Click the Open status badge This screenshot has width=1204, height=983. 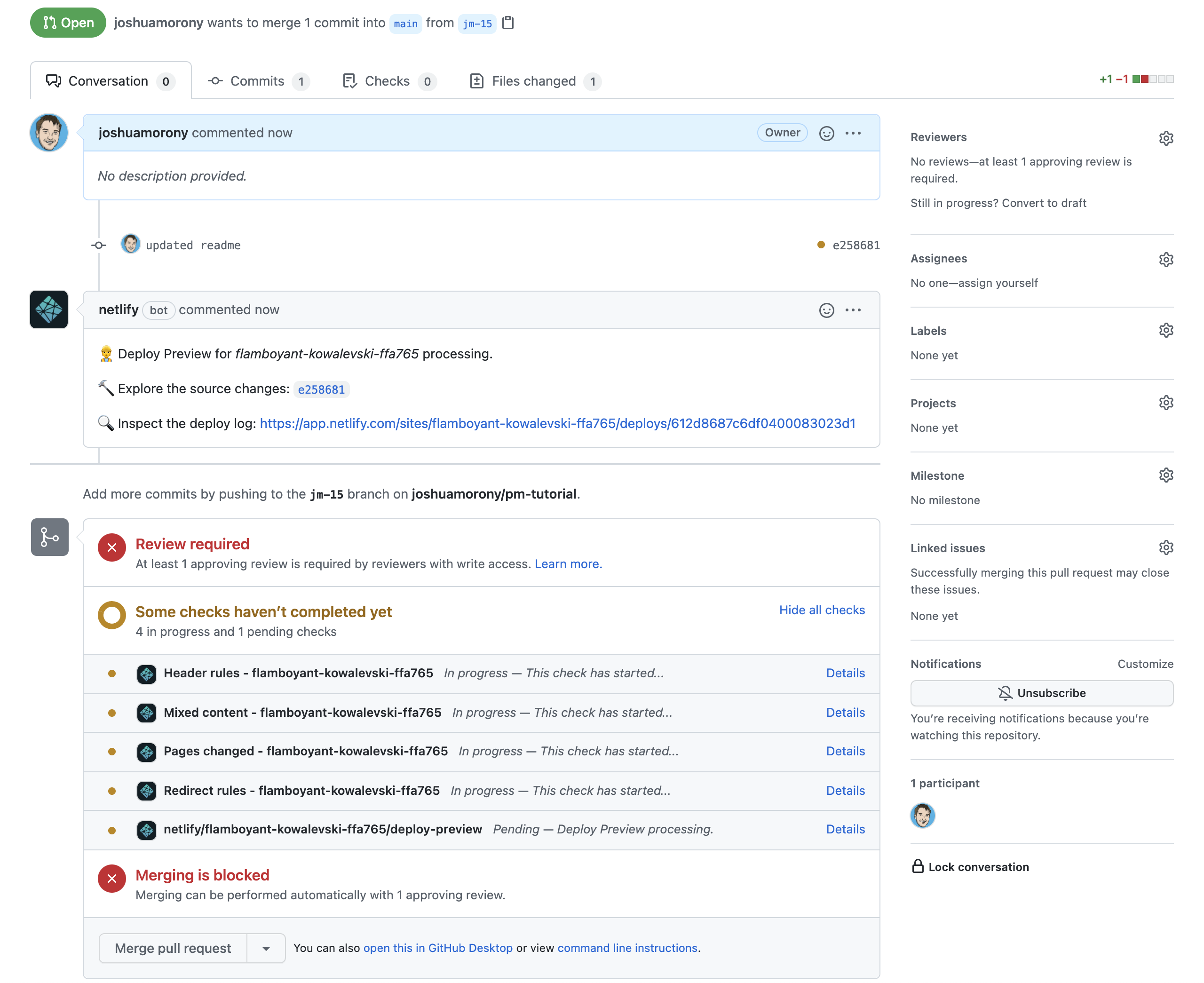tap(68, 23)
